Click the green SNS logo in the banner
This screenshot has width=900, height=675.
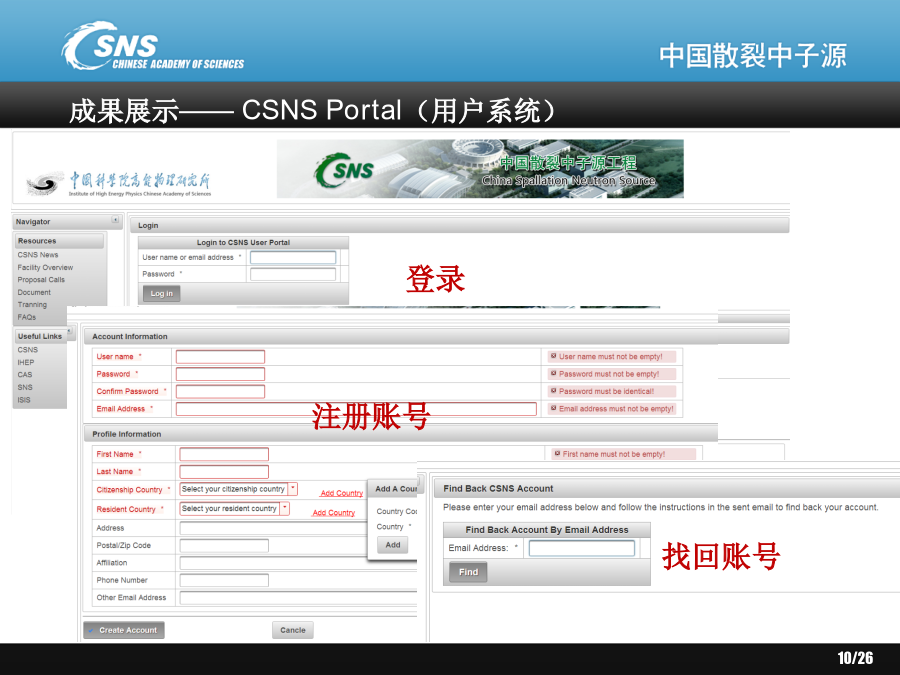click(x=344, y=170)
